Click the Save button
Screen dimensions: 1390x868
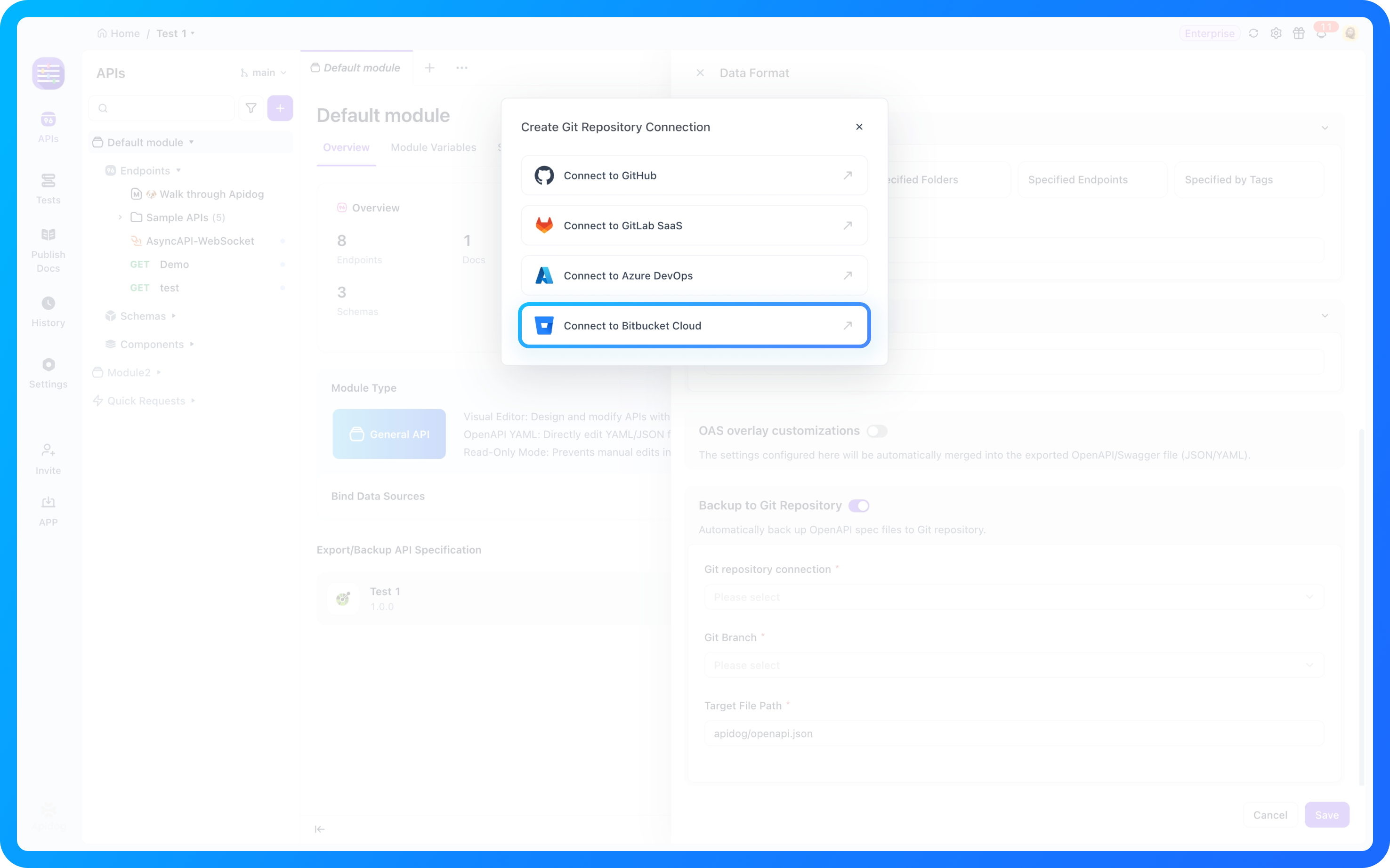[x=1327, y=815]
